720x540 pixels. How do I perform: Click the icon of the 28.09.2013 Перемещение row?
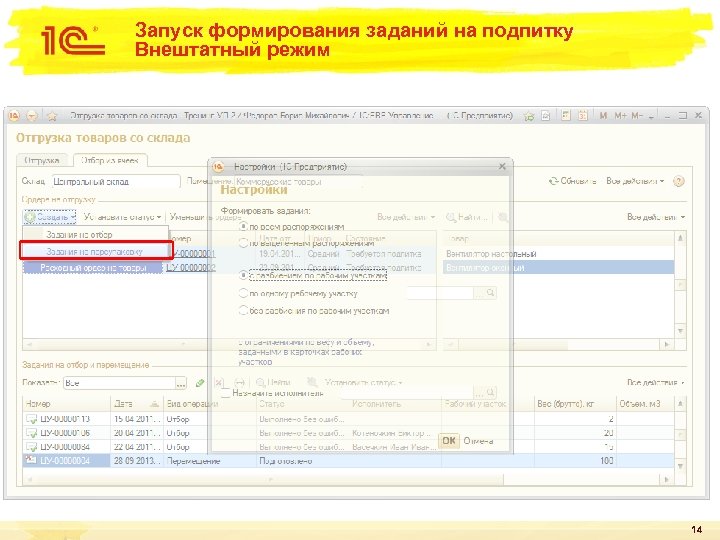click(31, 460)
